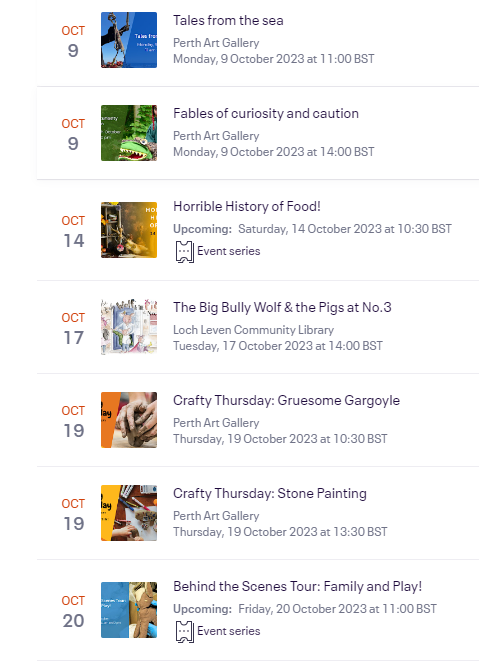The image size is (479, 668).
Task: Click the OCT 14 date badge
Action: click(x=73, y=231)
